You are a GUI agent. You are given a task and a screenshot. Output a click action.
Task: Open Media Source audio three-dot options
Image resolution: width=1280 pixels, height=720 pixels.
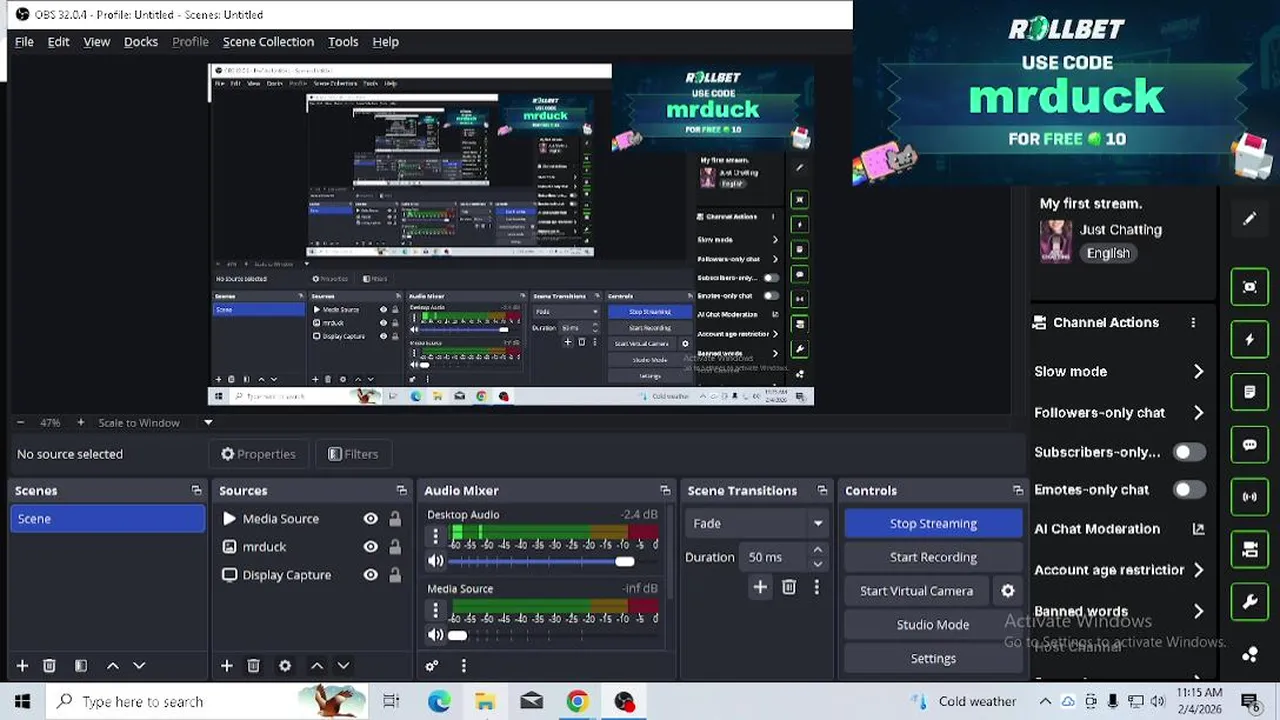(435, 610)
